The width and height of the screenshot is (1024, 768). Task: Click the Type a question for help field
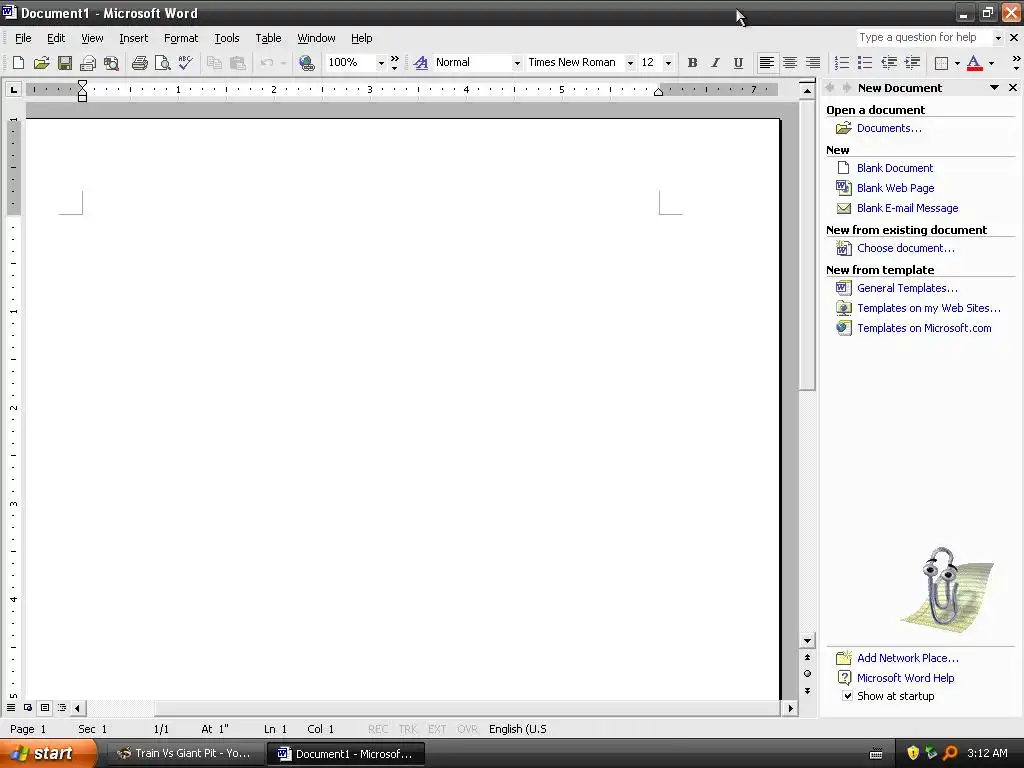point(923,38)
